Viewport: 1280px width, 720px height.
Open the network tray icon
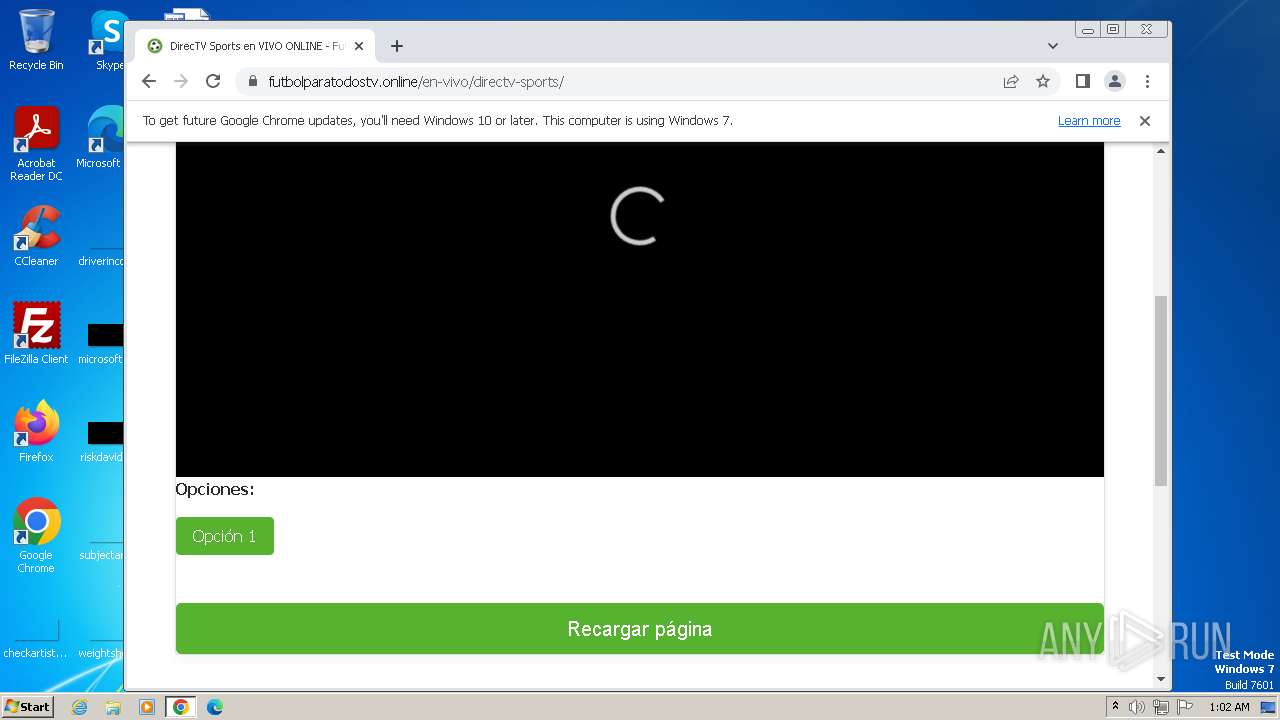1160,707
